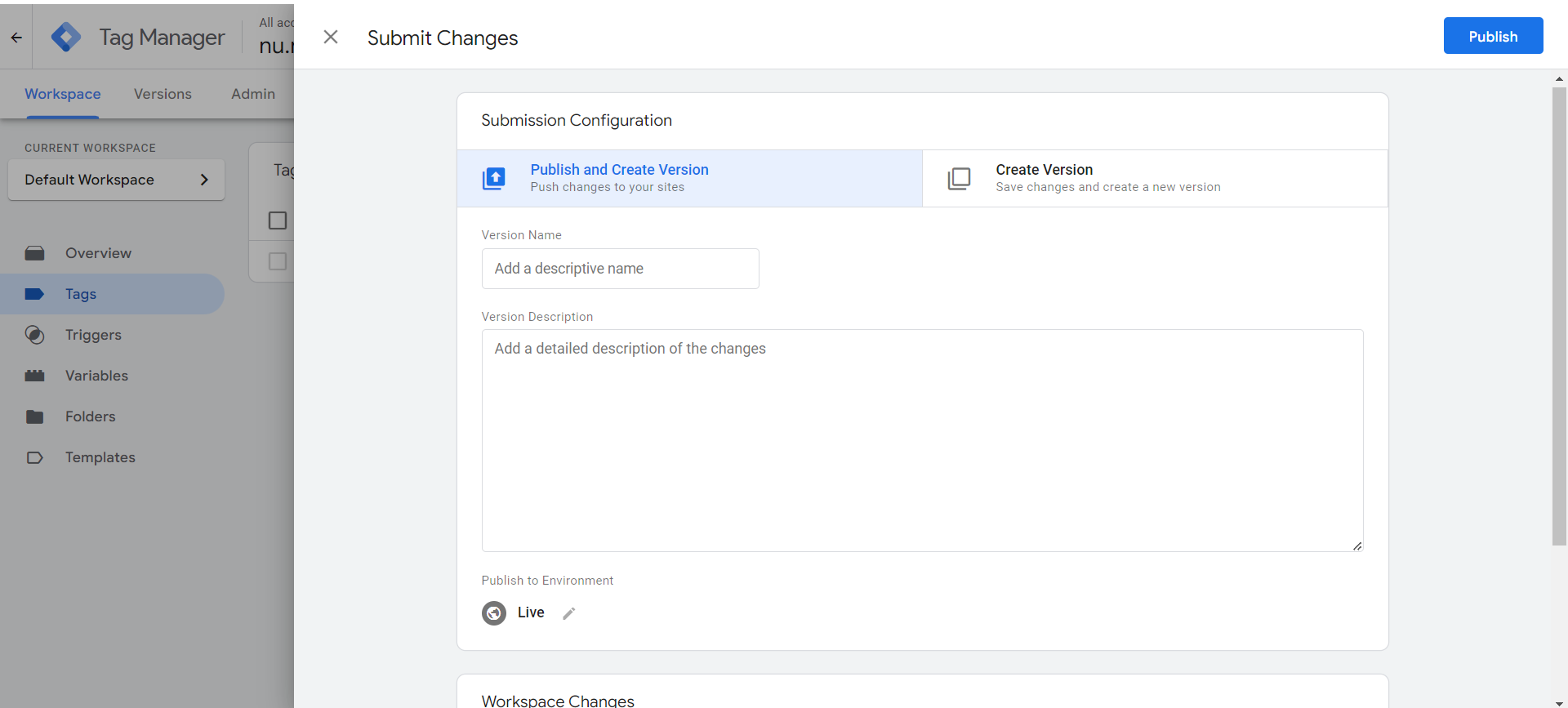Viewport: 1568px width, 708px height.
Task: Click the Live environment label
Action: point(531,612)
